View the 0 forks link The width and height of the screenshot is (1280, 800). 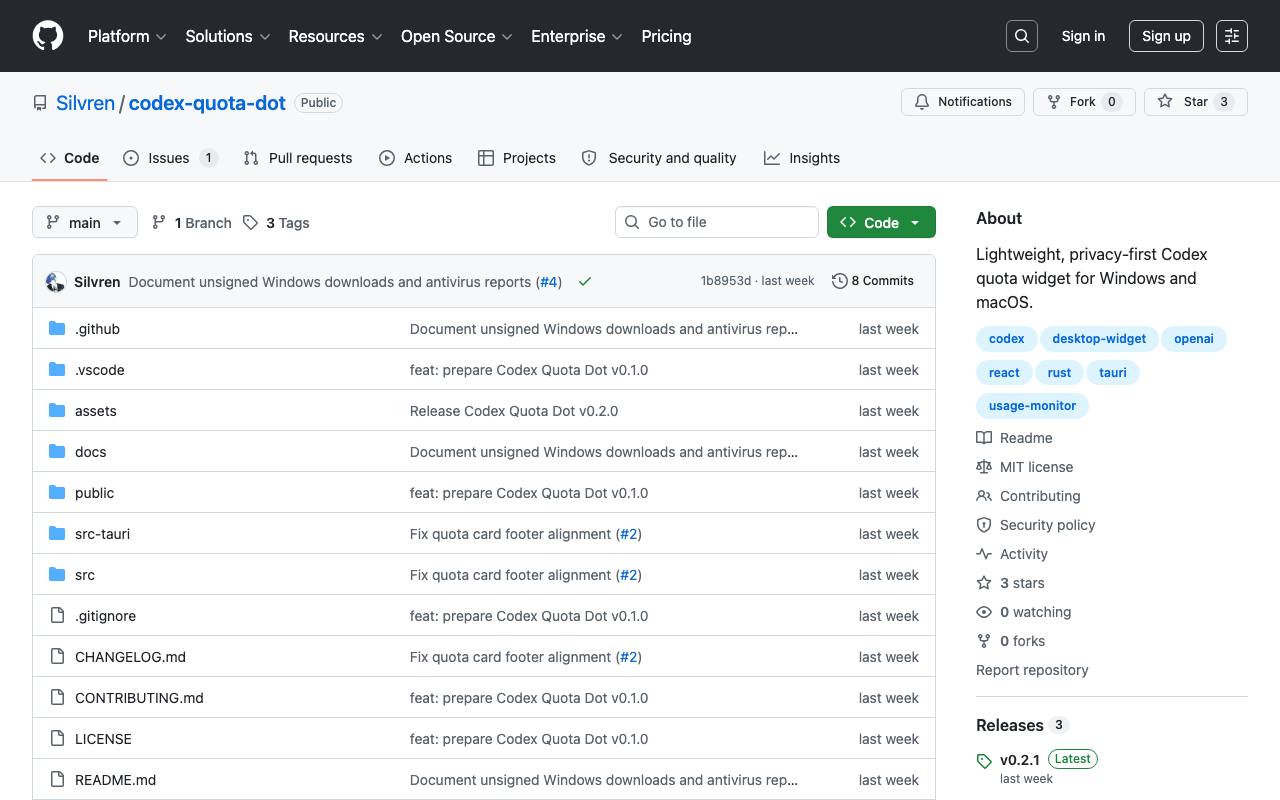pyautogui.click(x=1010, y=641)
